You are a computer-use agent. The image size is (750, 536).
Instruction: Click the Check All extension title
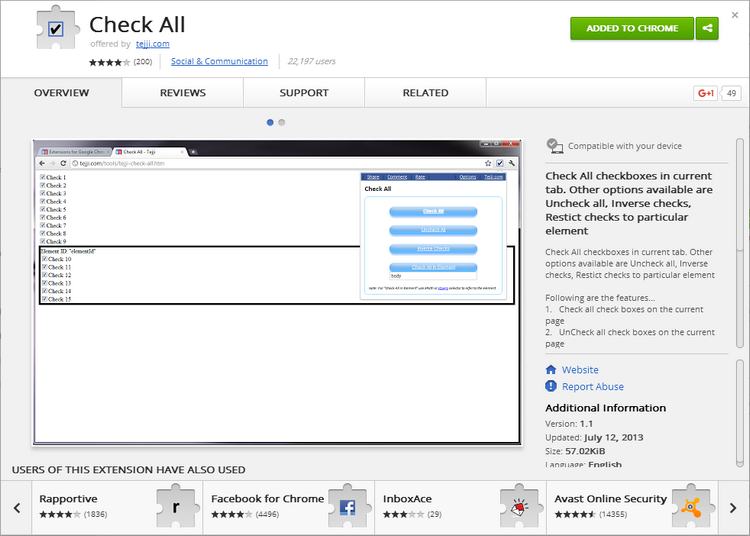pos(137,24)
